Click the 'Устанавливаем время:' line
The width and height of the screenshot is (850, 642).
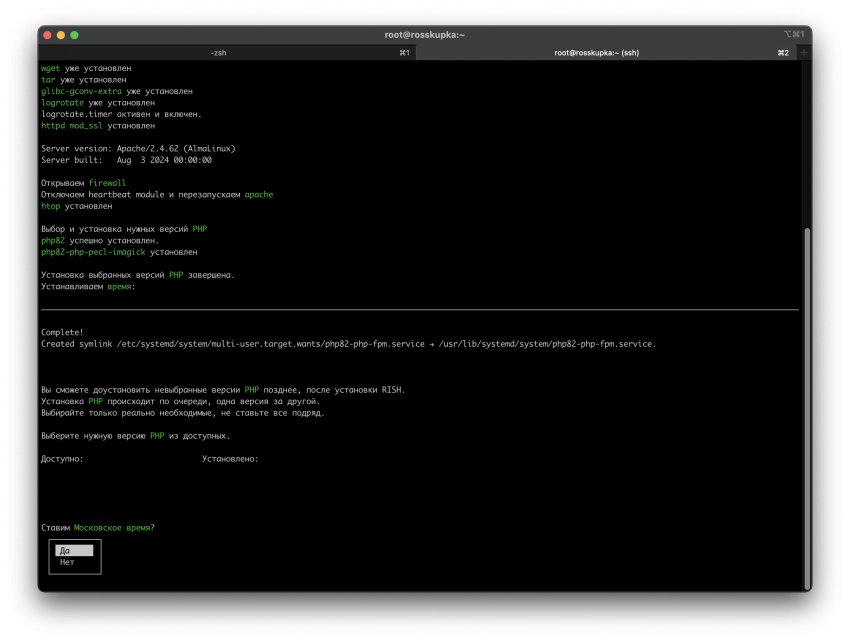[x=88, y=286]
